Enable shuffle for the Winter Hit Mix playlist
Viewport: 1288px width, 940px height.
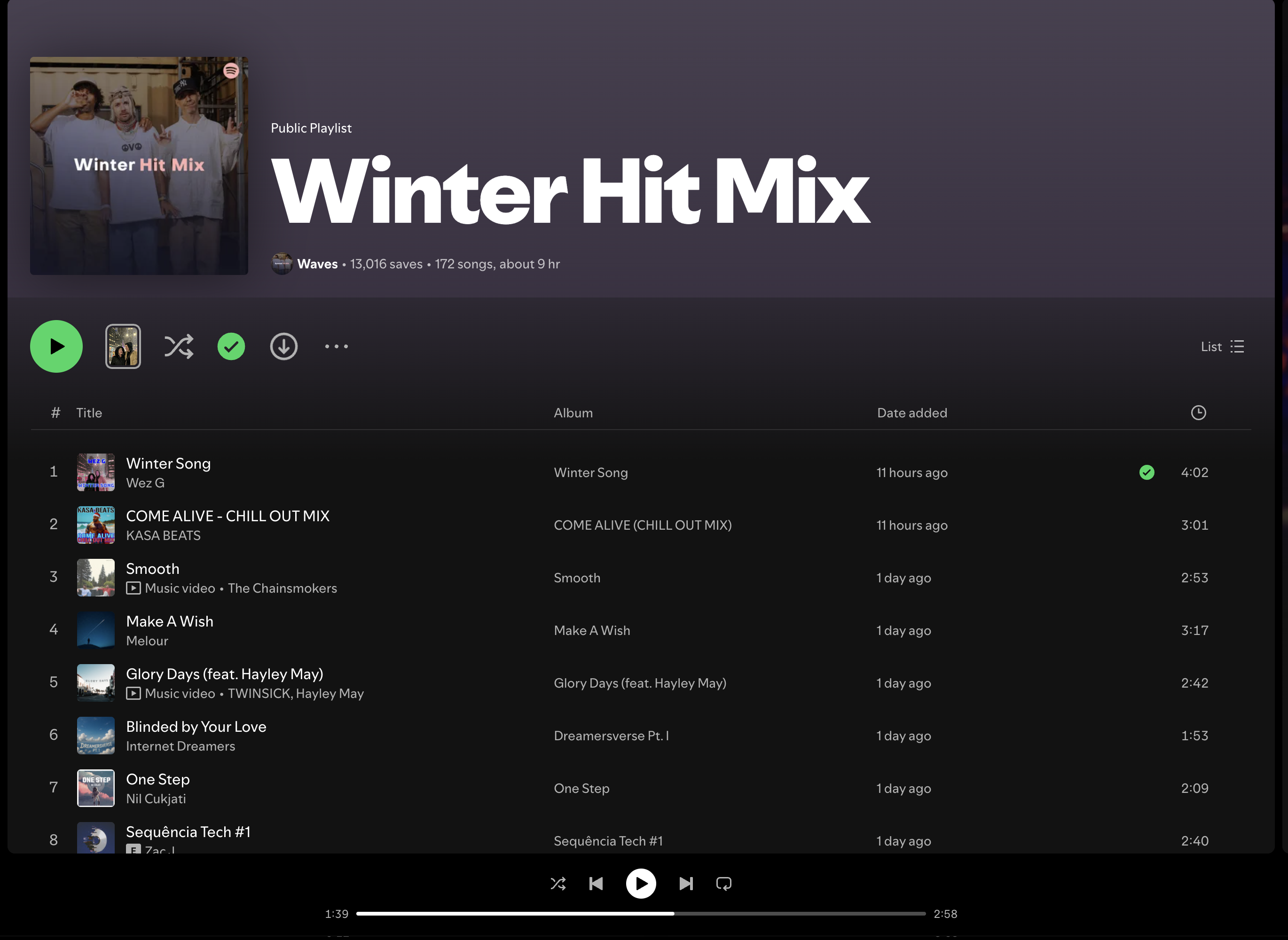tap(179, 346)
